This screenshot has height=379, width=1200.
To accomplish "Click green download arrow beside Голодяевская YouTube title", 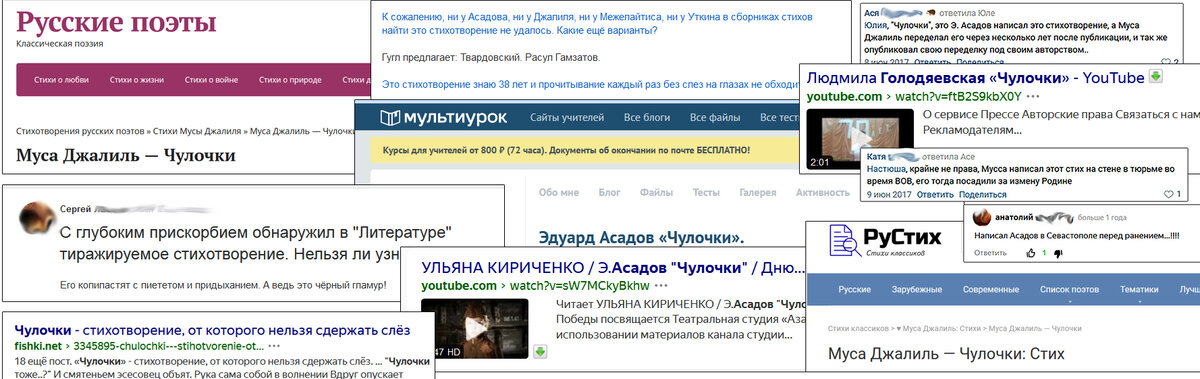I will pyautogui.click(x=1155, y=77).
